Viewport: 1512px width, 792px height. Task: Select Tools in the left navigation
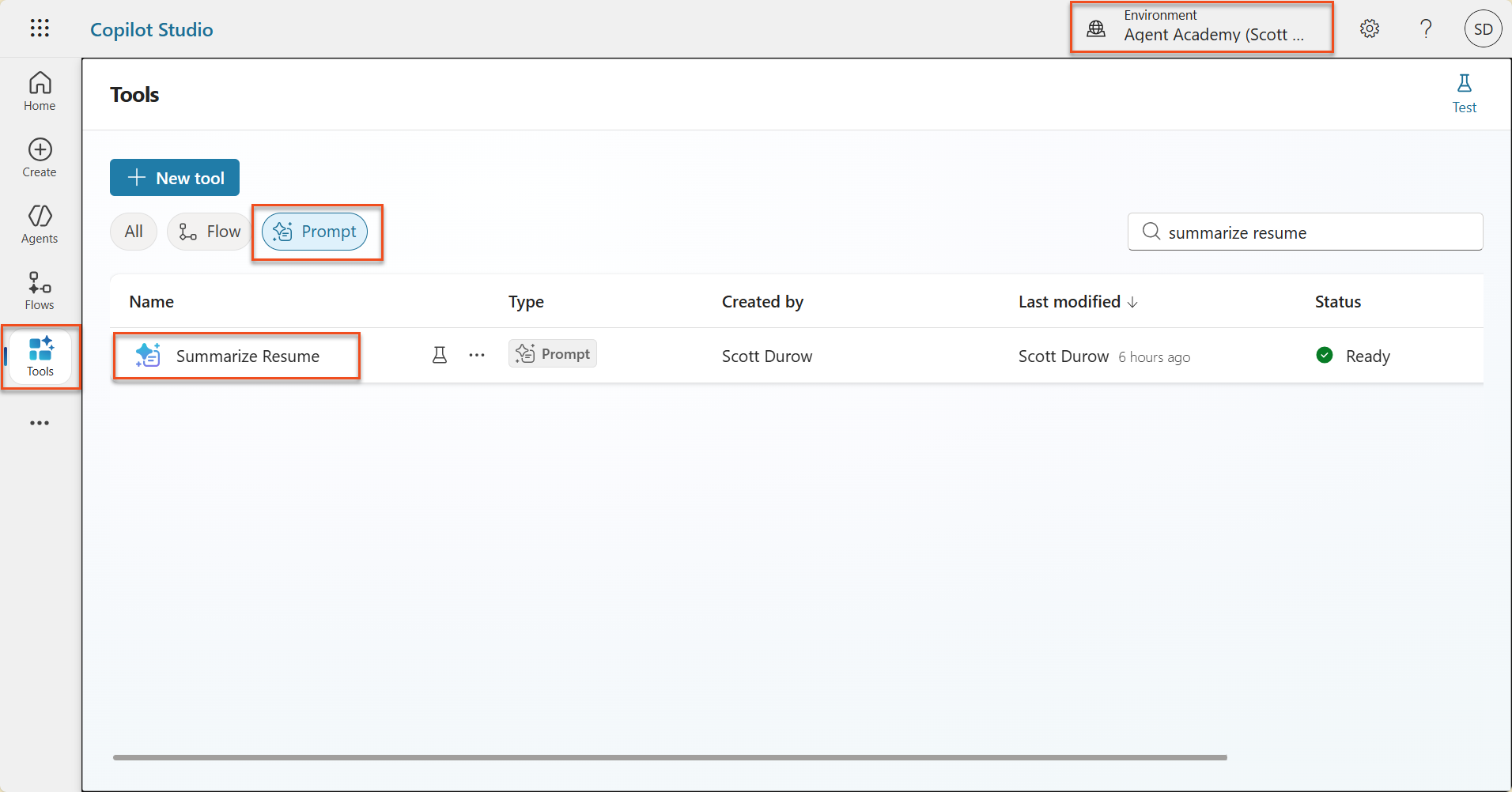tap(40, 356)
